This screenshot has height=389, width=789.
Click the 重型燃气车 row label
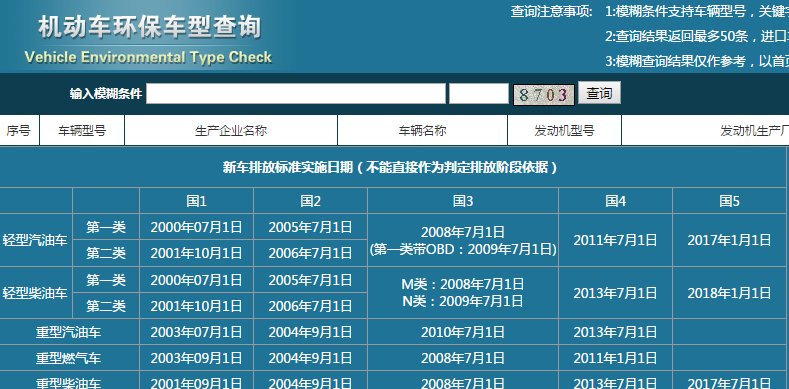[68, 358]
